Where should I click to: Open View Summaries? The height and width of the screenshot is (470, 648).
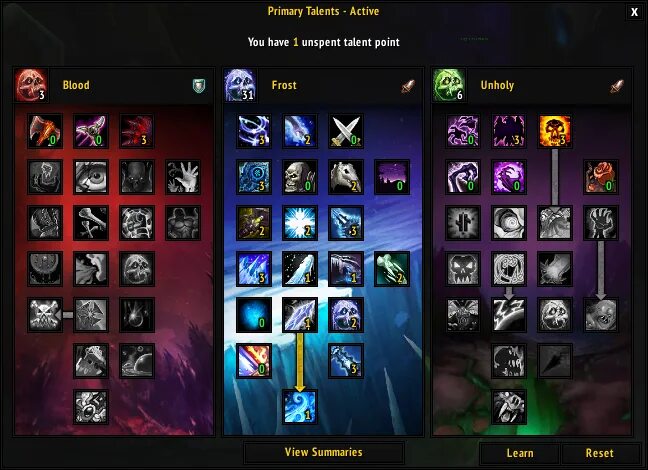[x=324, y=453]
